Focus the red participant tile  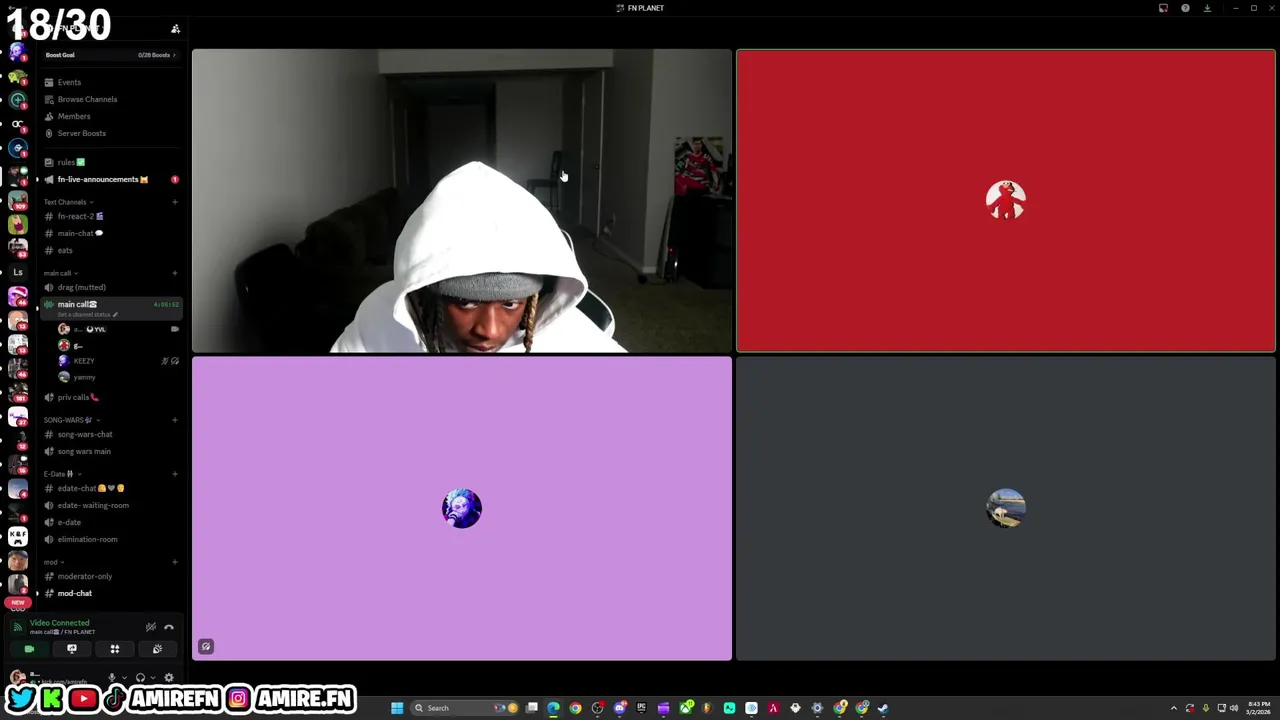(1005, 201)
